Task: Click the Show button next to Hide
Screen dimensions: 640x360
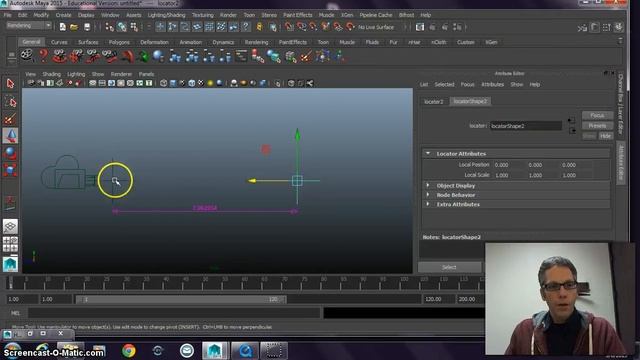Action: (x=589, y=136)
